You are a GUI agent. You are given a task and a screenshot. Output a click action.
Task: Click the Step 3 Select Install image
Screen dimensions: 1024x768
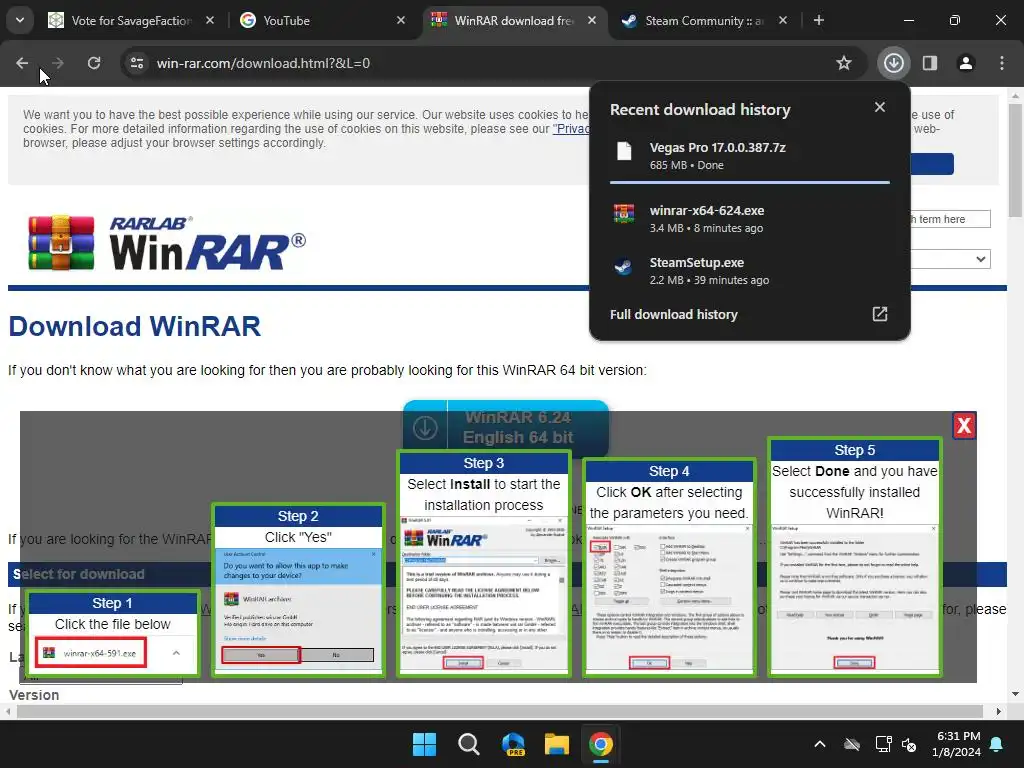[x=484, y=564]
